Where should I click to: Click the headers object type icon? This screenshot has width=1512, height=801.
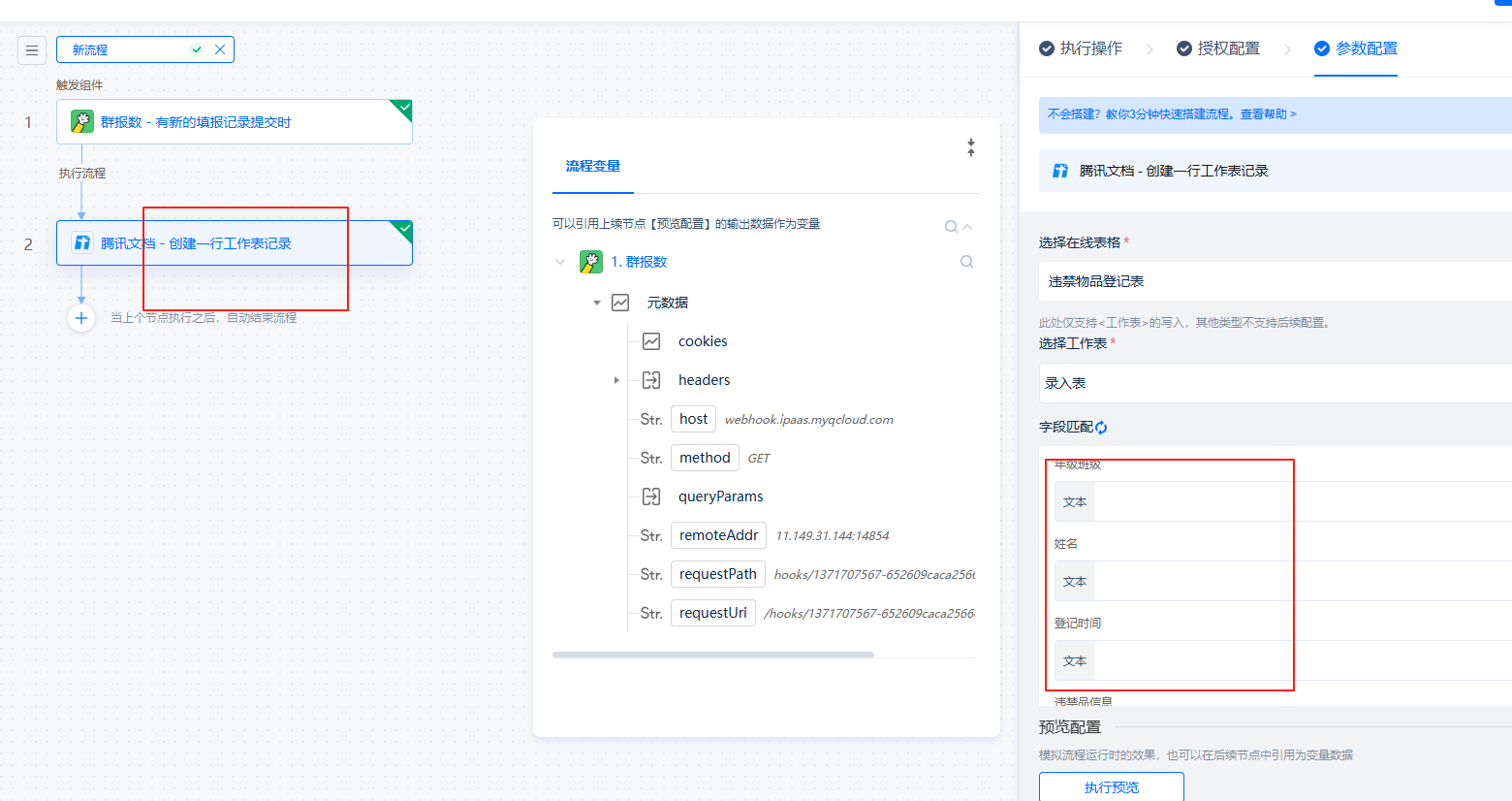pos(651,380)
